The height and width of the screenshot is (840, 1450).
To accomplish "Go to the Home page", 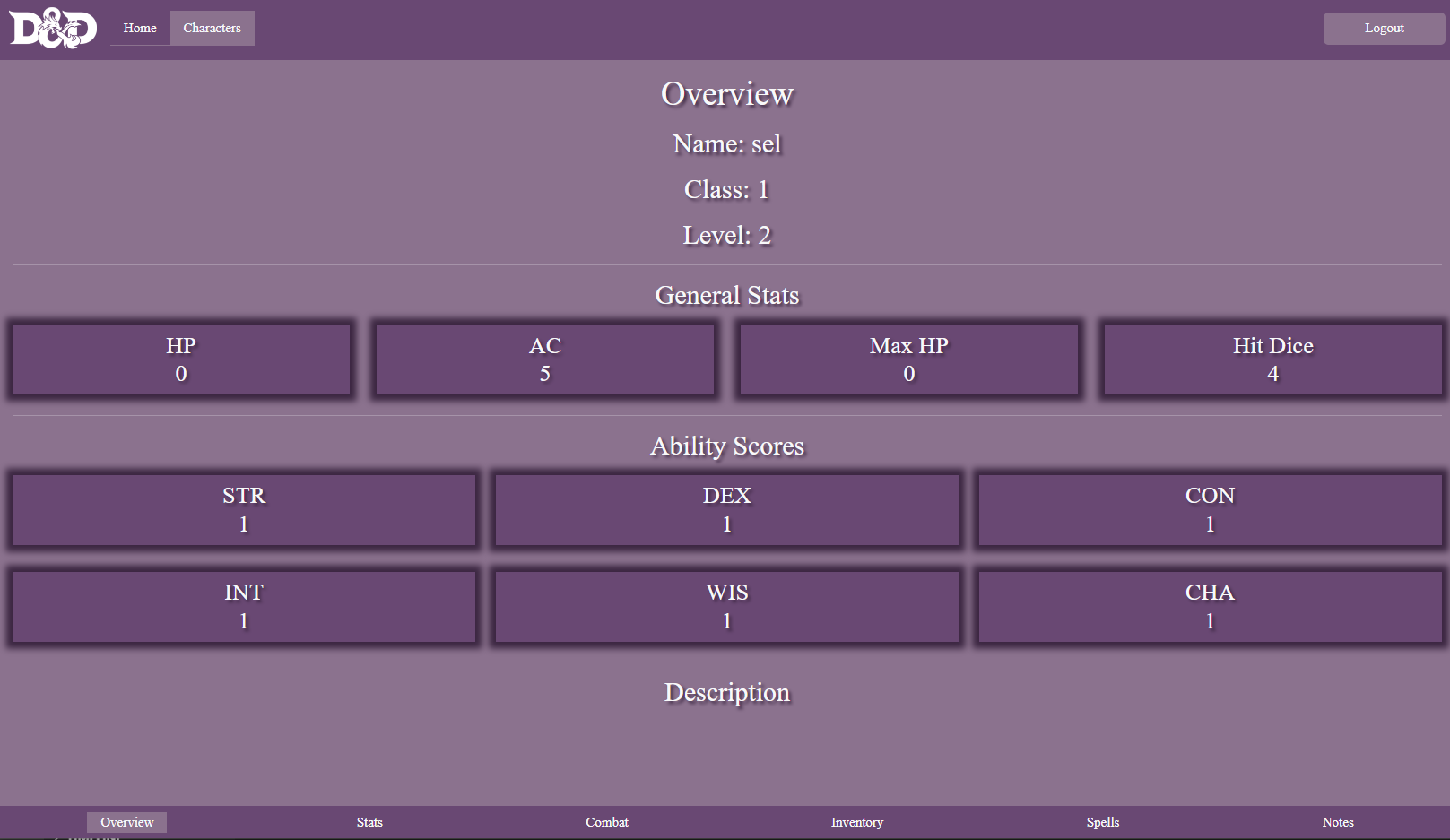I will (140, 28).
